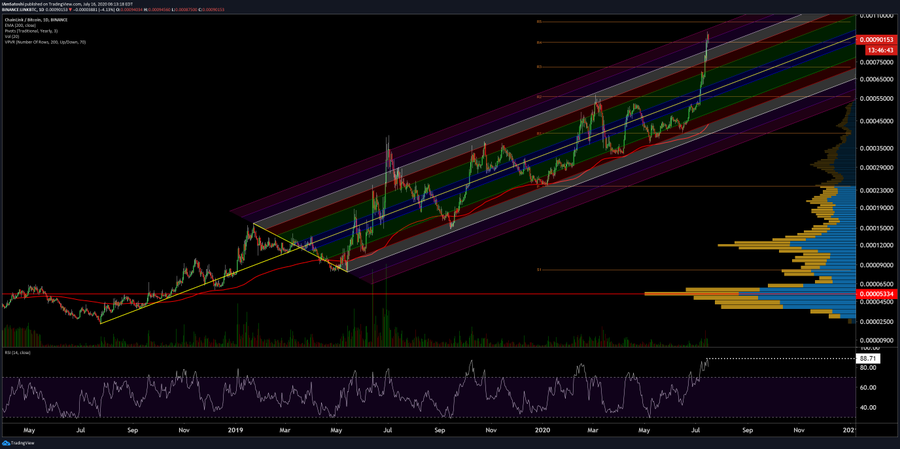Select the RSI value label 88.71

pyautogui.click(x=869, y=358)
